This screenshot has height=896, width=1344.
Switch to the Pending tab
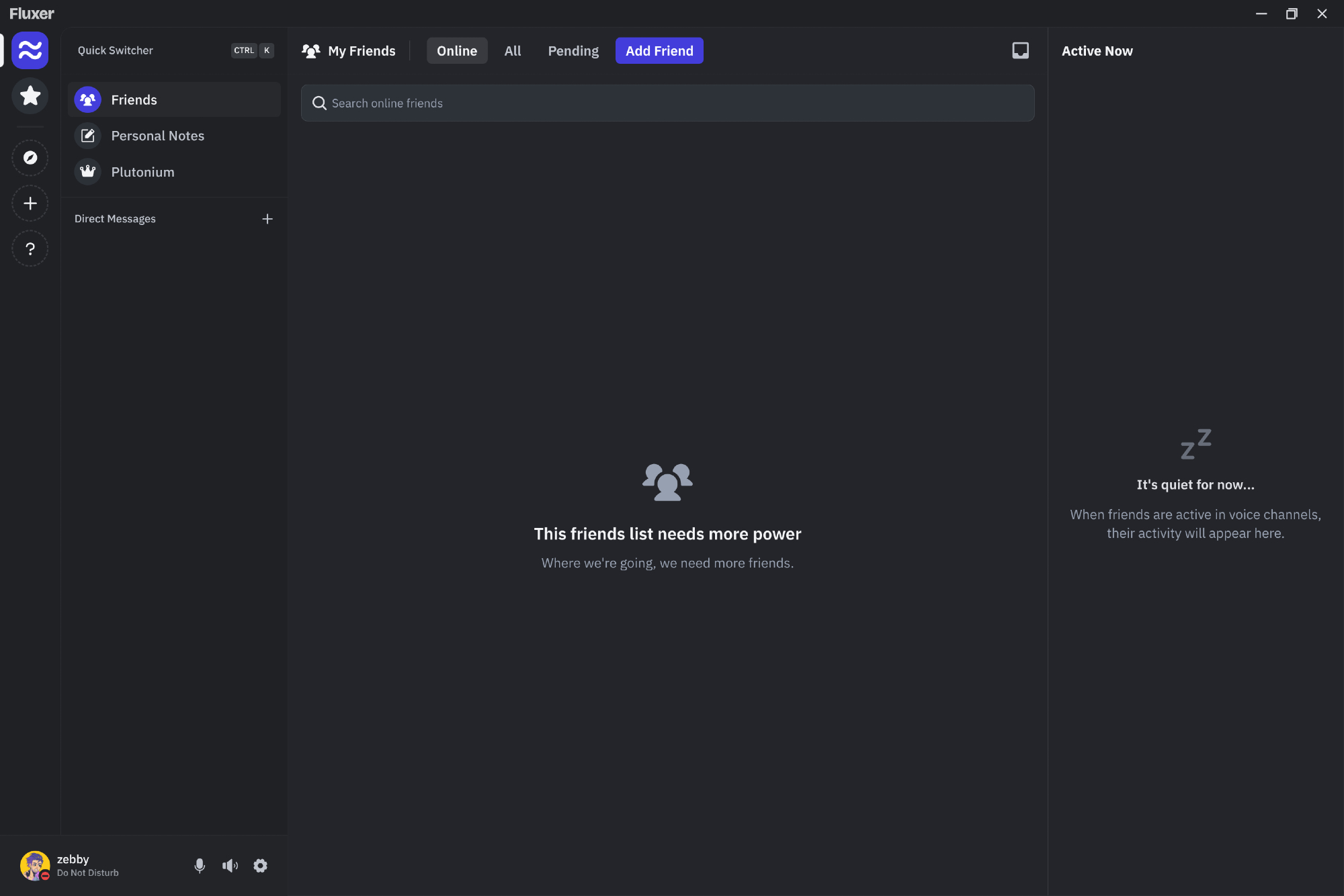pos(573,51)
